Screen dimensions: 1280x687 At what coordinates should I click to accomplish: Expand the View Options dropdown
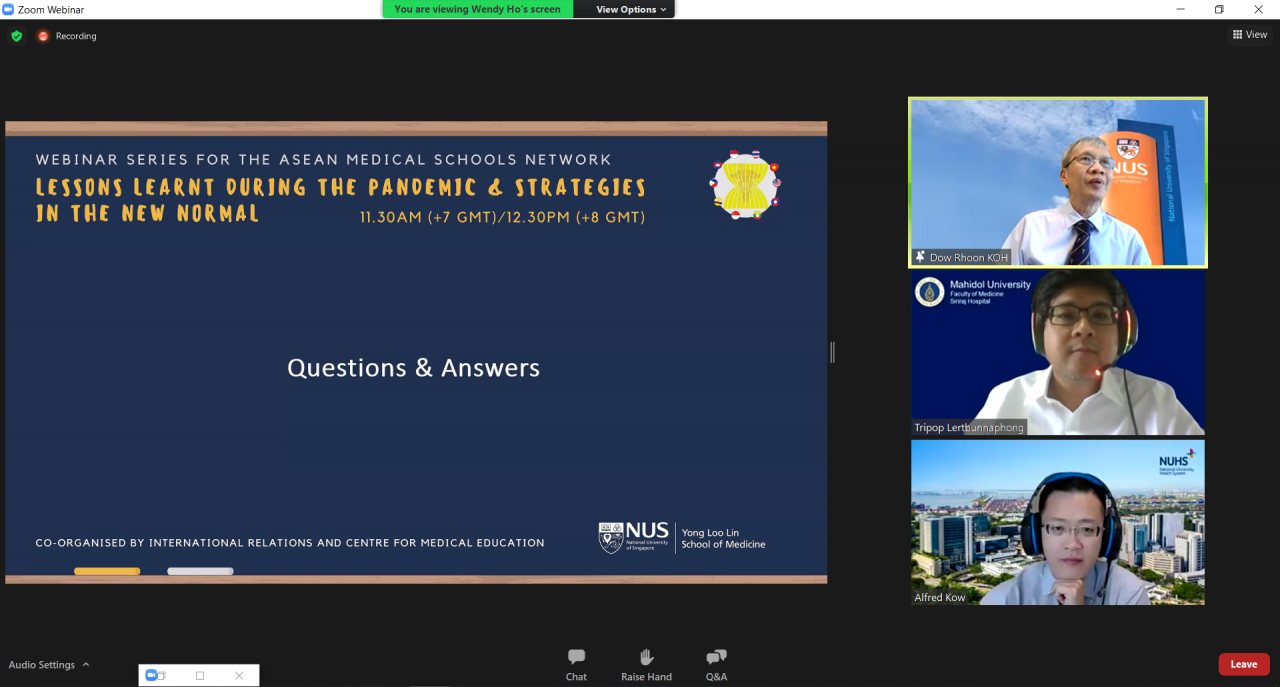pos(632,9)
